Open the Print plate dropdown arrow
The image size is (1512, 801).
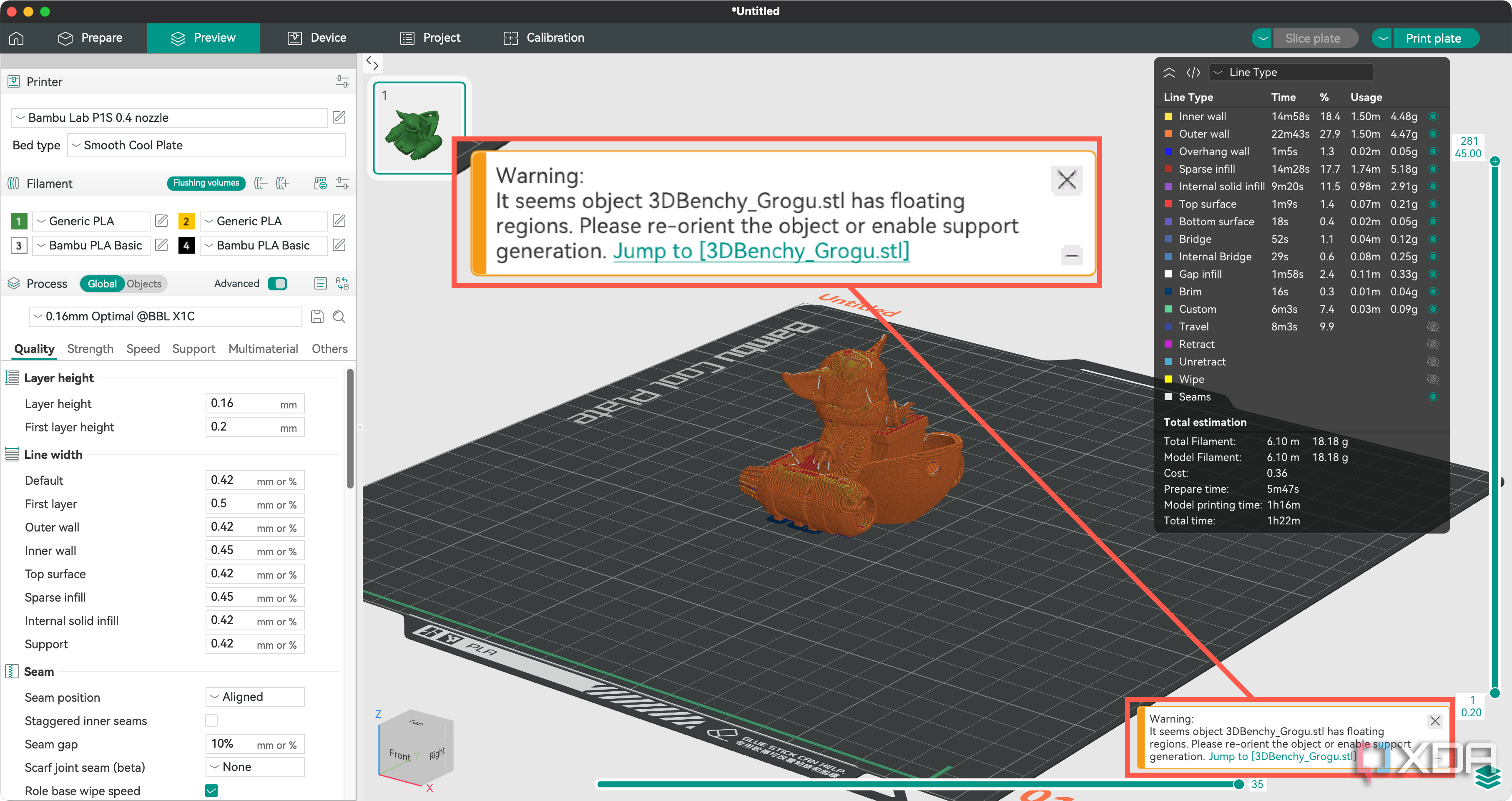coord(1383,38)
